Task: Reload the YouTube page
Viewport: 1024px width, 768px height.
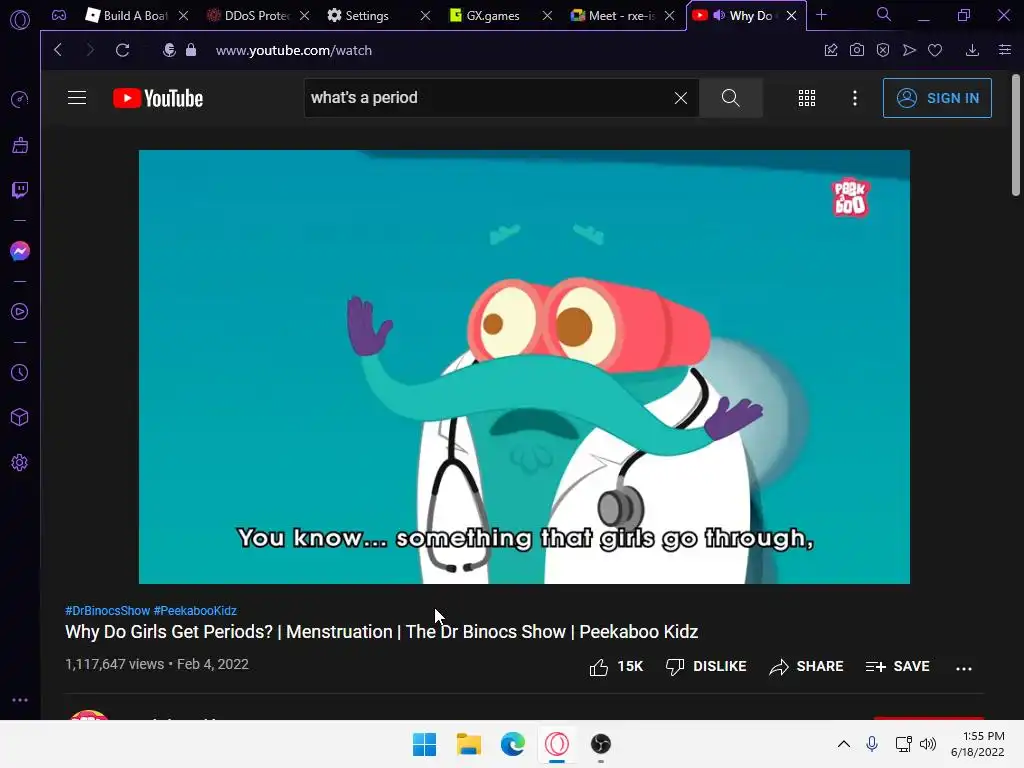Action: tap(122, 50)
